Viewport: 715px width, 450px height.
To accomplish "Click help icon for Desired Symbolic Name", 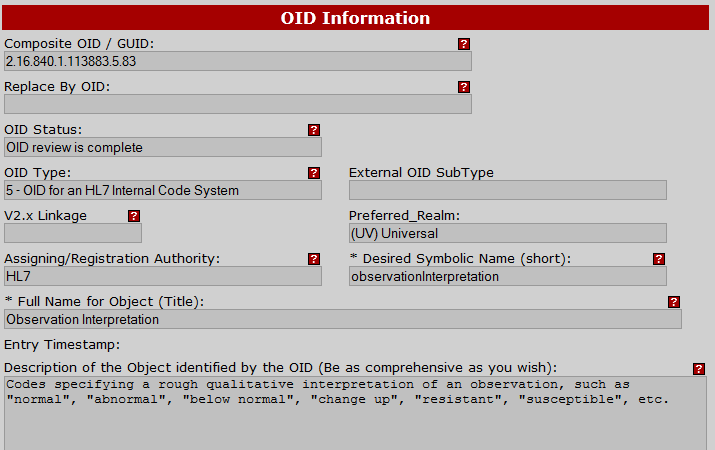I will [659, 259].
